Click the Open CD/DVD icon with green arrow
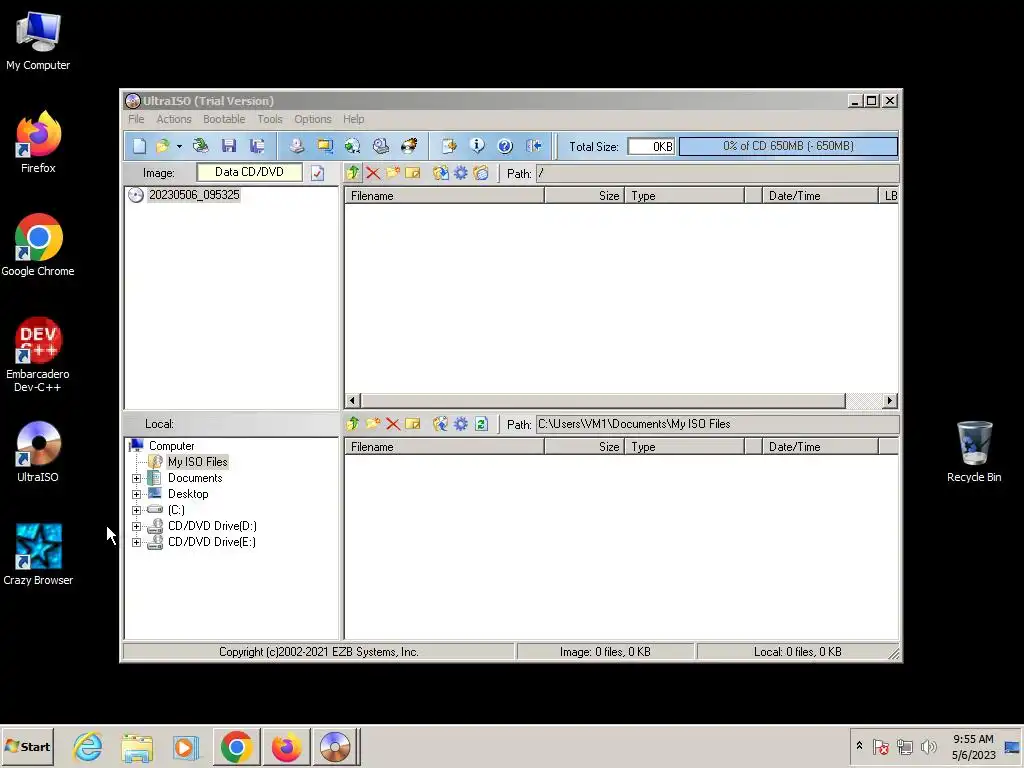1024x768 pixels. (200, 146)
